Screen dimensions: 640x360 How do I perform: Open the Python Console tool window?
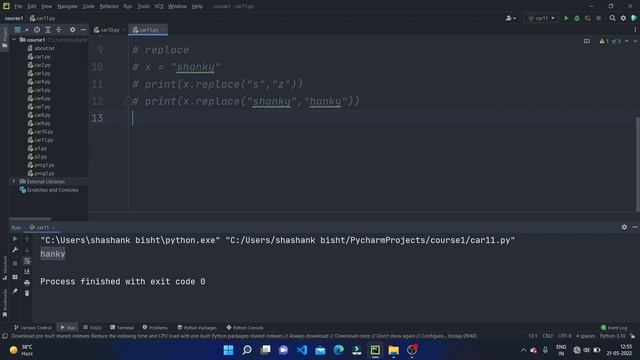[x=245, y=327]
